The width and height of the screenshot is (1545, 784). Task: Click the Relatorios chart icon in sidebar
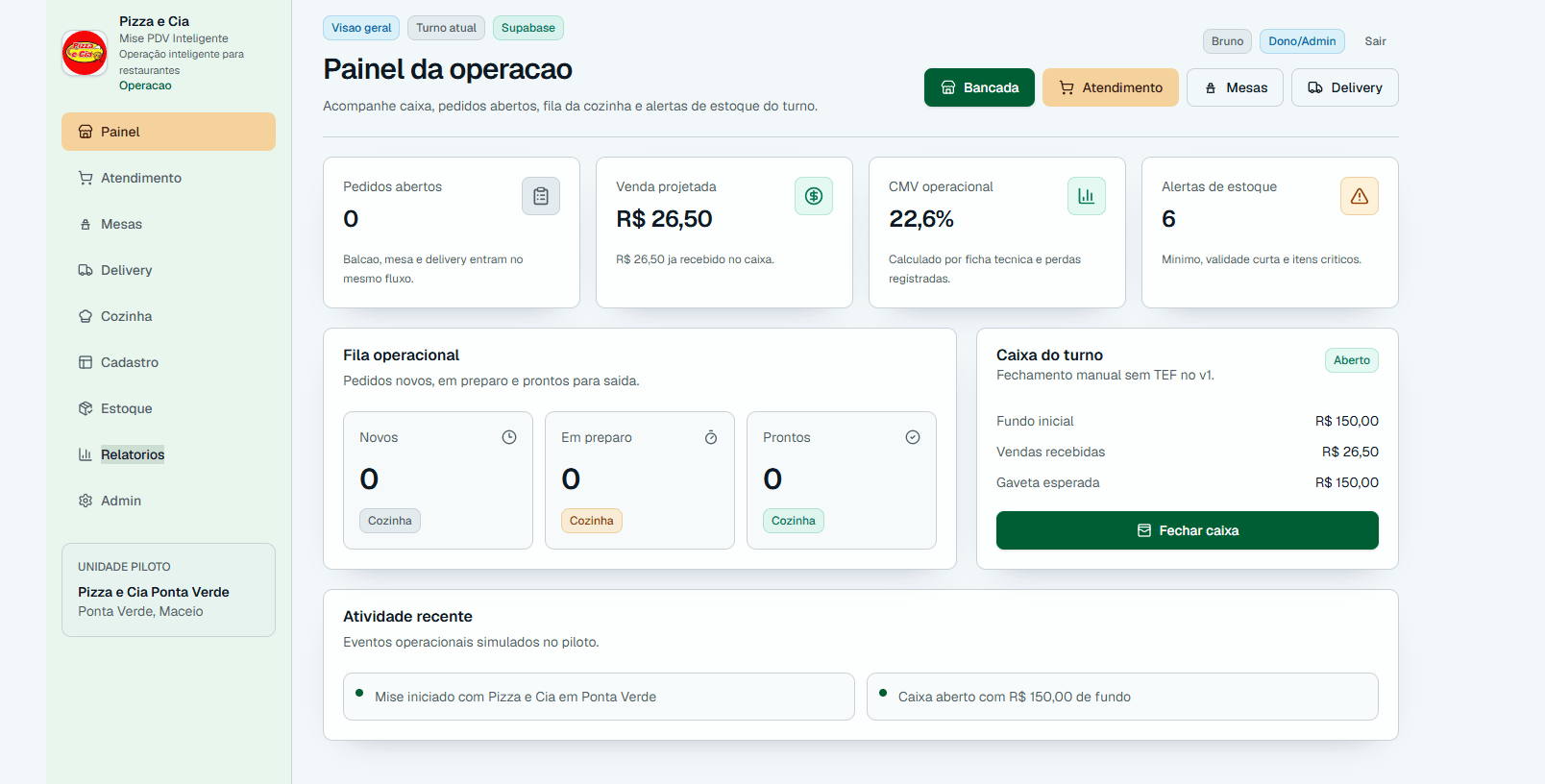86,454
